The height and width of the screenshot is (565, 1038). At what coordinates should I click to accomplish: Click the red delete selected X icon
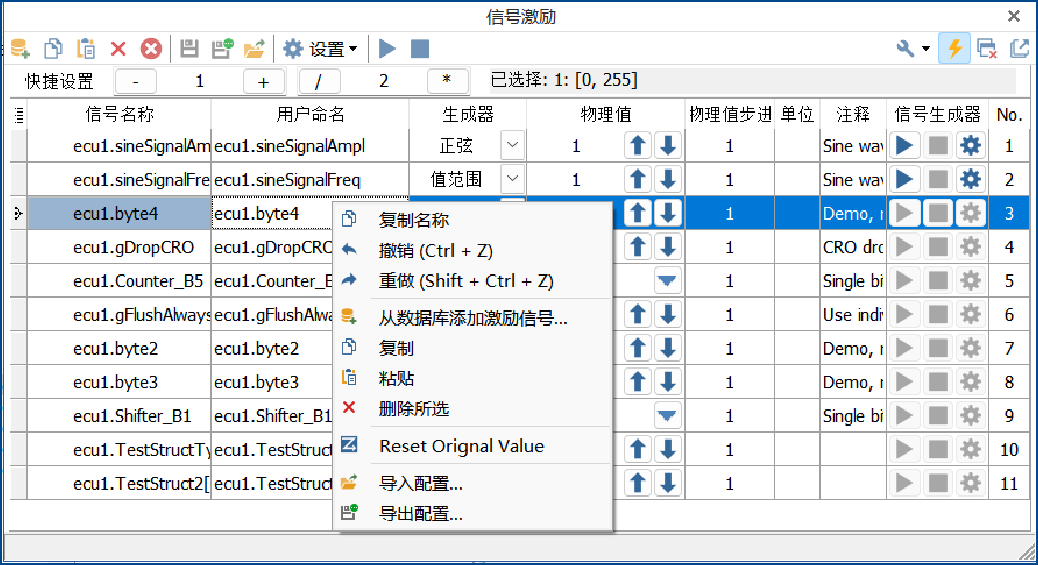point(118,49)
